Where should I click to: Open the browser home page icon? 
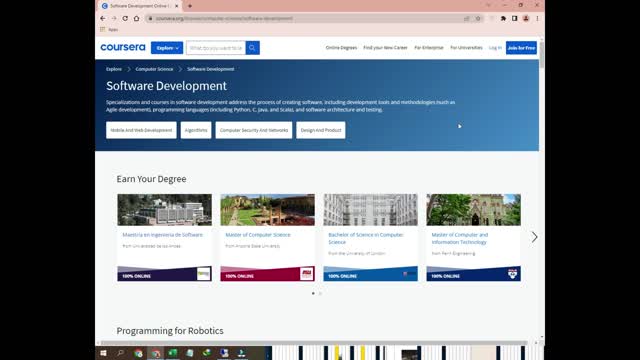click(x=136, y=18)
